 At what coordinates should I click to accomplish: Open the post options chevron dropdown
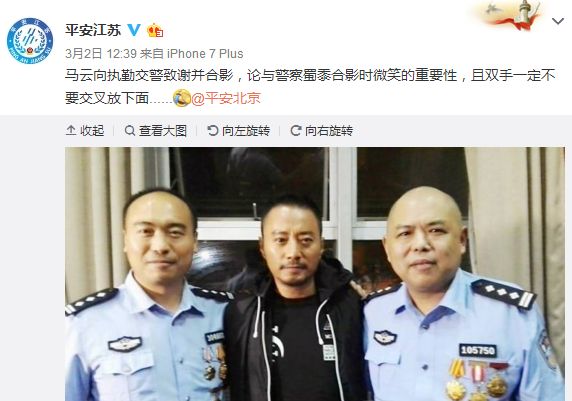point(558,22)
